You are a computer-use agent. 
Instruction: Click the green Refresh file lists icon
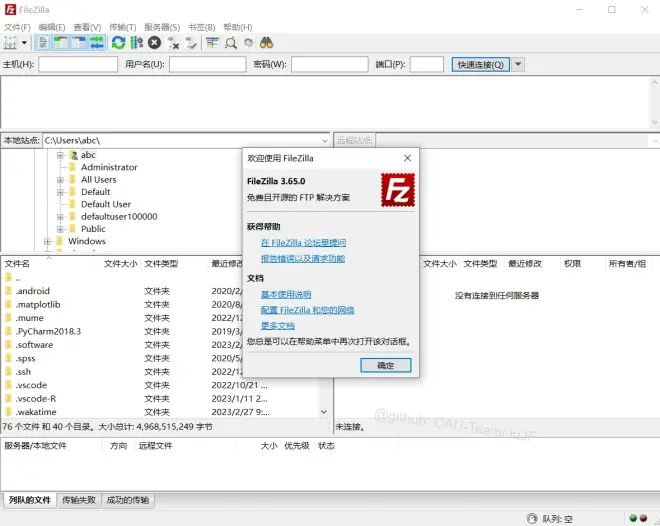click(119, 43)
